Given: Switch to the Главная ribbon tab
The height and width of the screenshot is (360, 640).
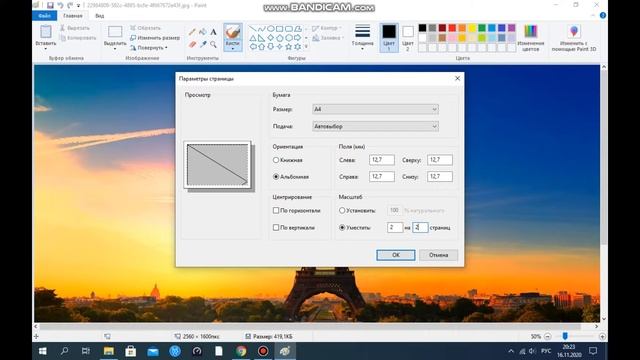Looking at the screenshot, I should [x=73, y=16].
